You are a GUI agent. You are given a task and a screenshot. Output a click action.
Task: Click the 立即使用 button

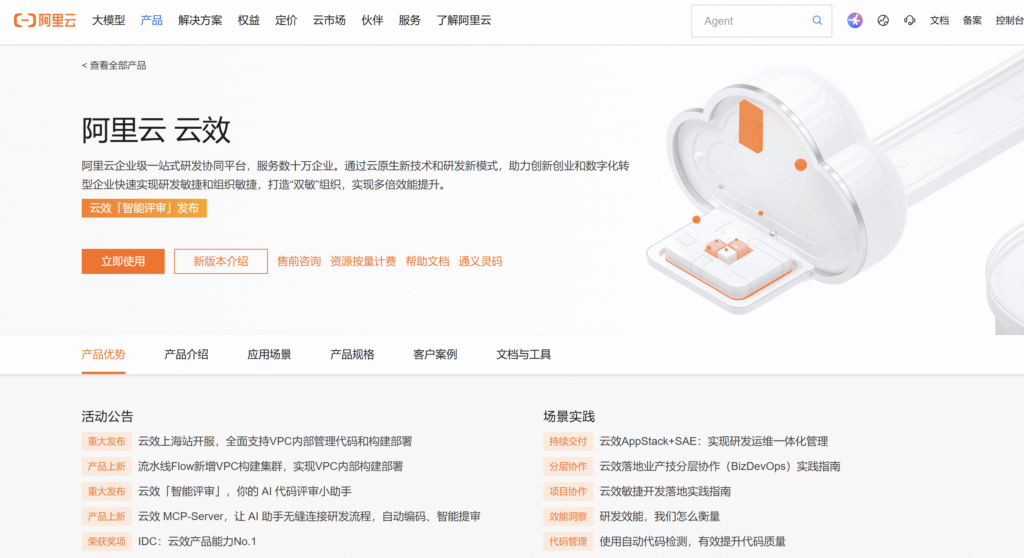(x=123, y=261)
